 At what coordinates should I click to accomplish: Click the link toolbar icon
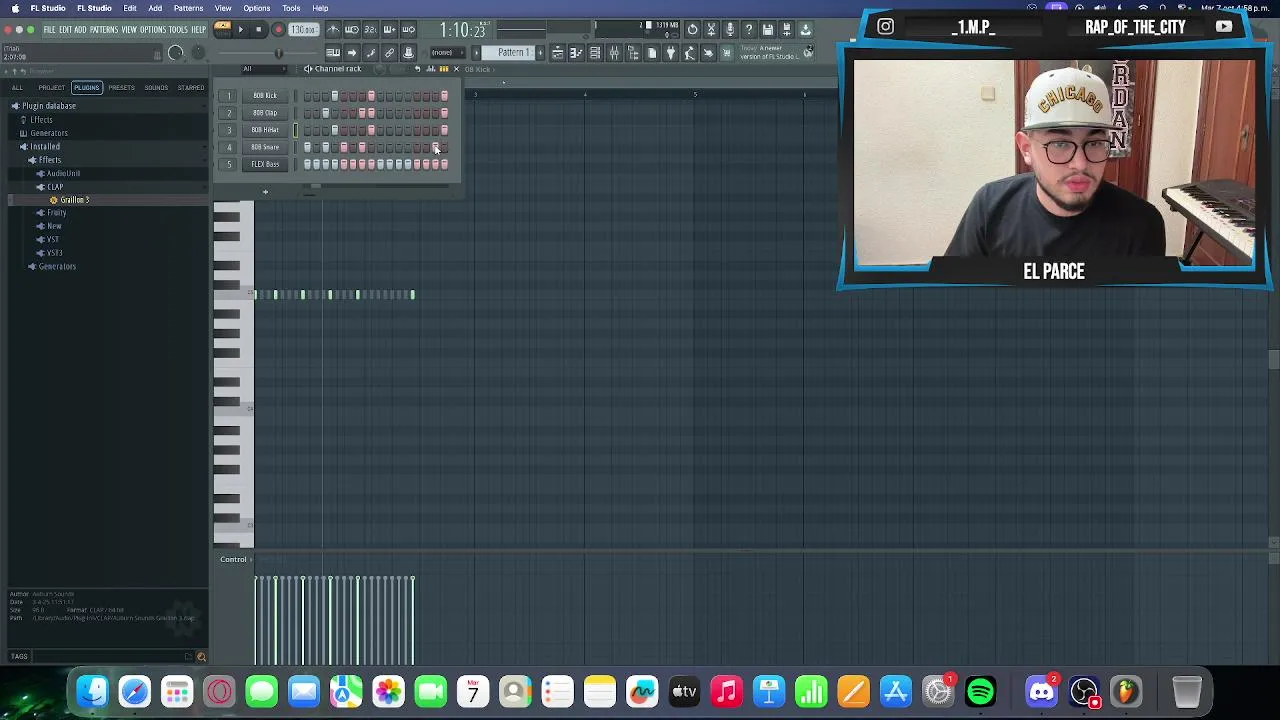[389, 52]
